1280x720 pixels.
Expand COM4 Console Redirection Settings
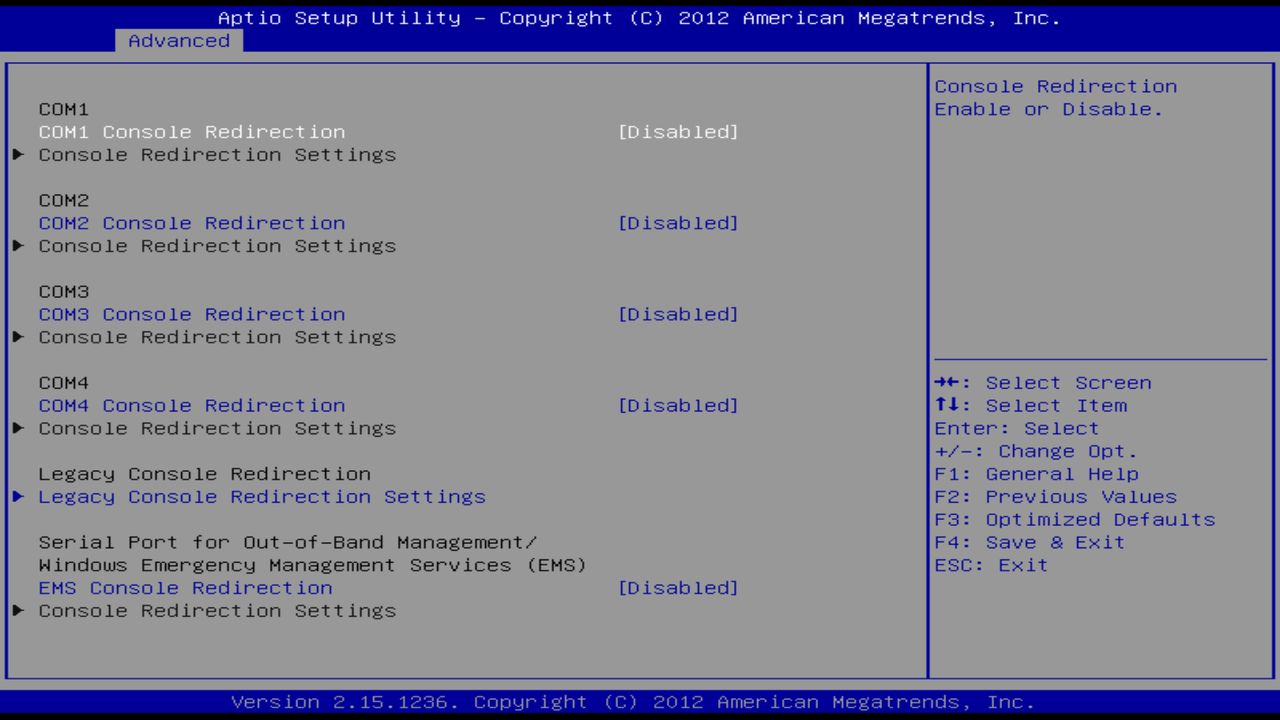(x=216, y=428)
